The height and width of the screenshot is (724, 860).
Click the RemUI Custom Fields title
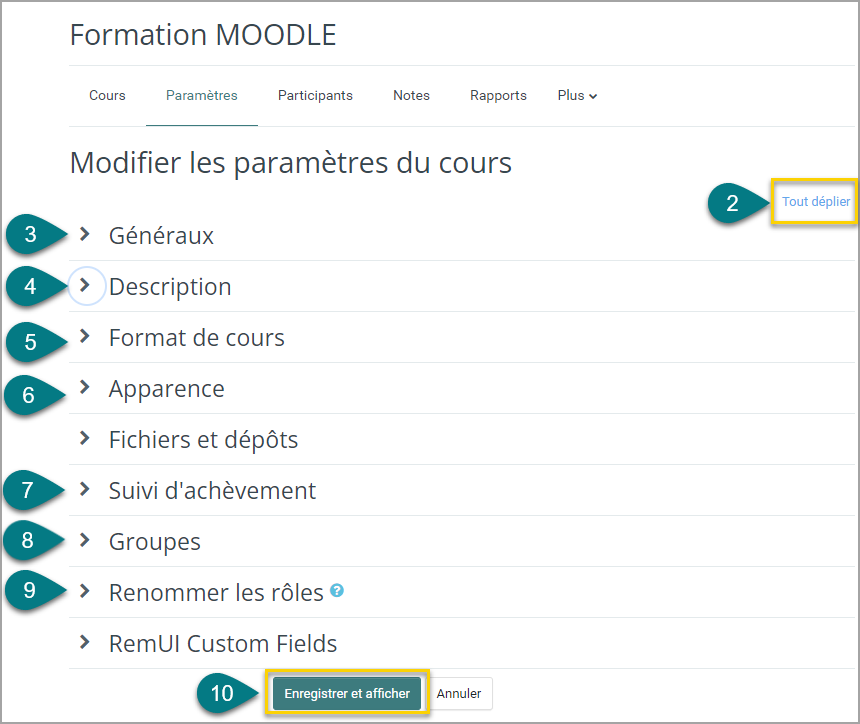223,644
